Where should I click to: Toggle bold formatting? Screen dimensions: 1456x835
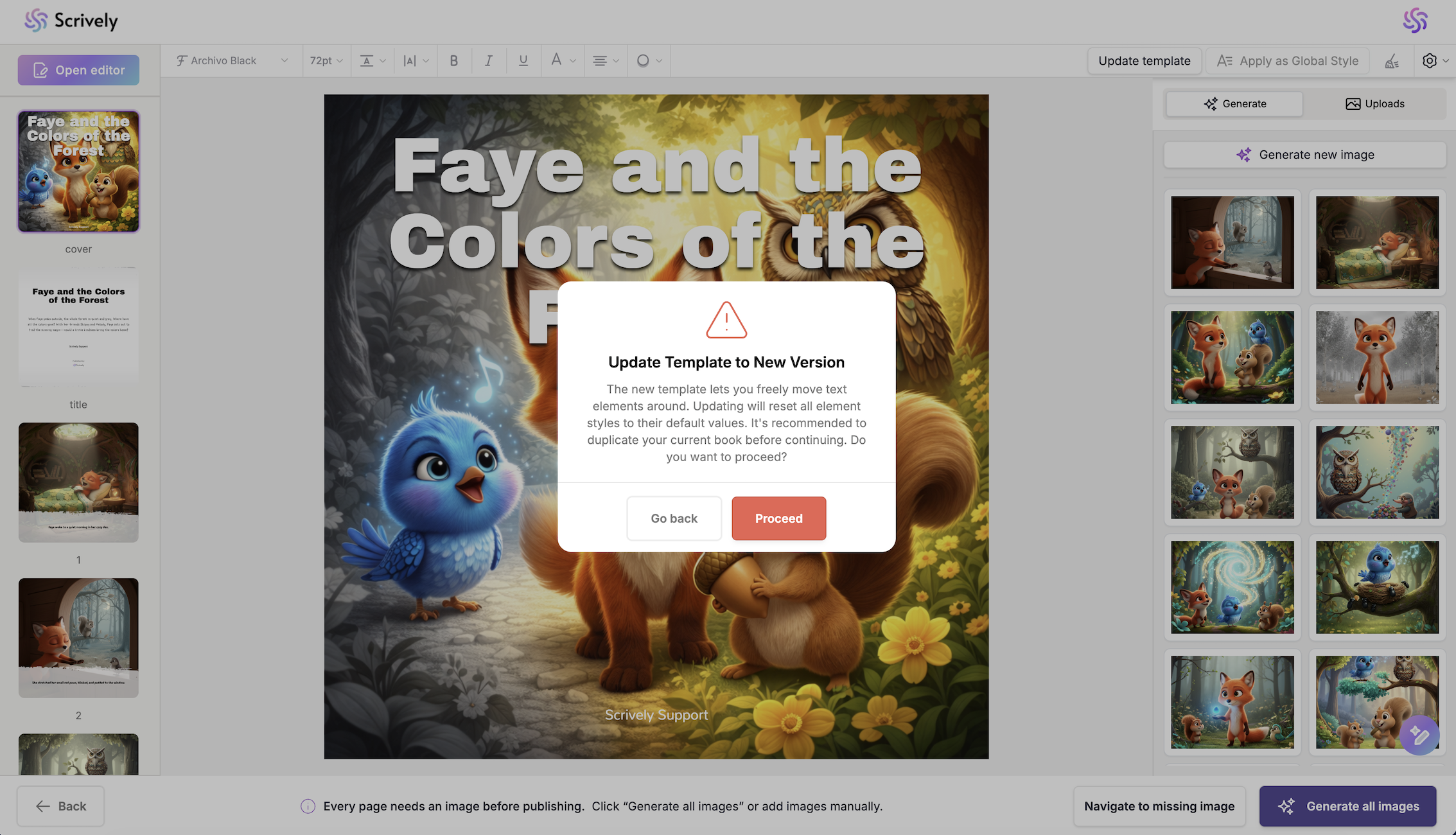coord(453,60)
